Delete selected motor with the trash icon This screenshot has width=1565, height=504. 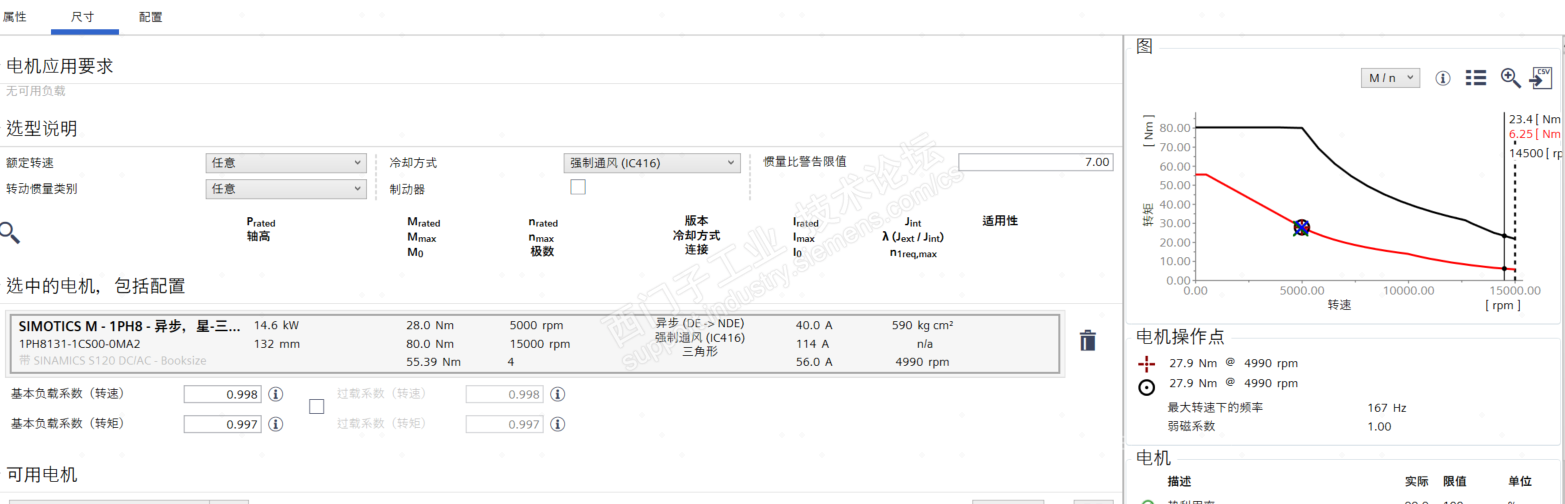1088,341
